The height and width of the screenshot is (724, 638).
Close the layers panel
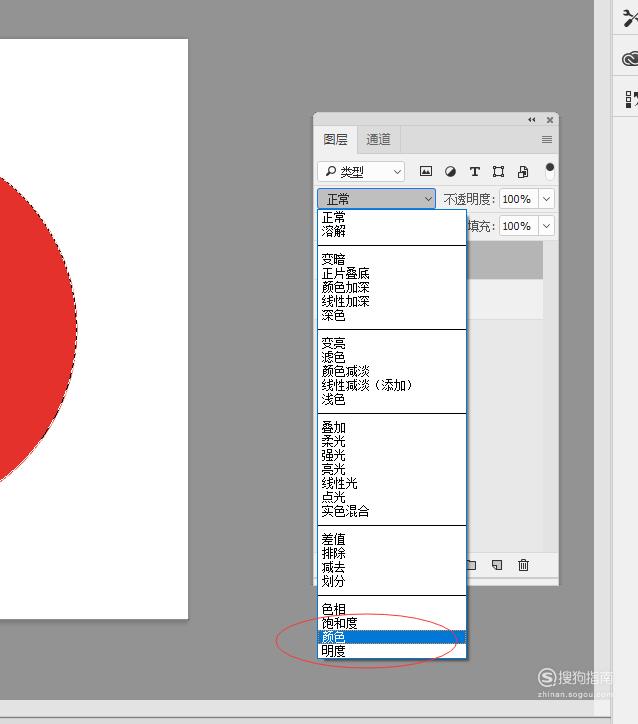tap(550, 120)
